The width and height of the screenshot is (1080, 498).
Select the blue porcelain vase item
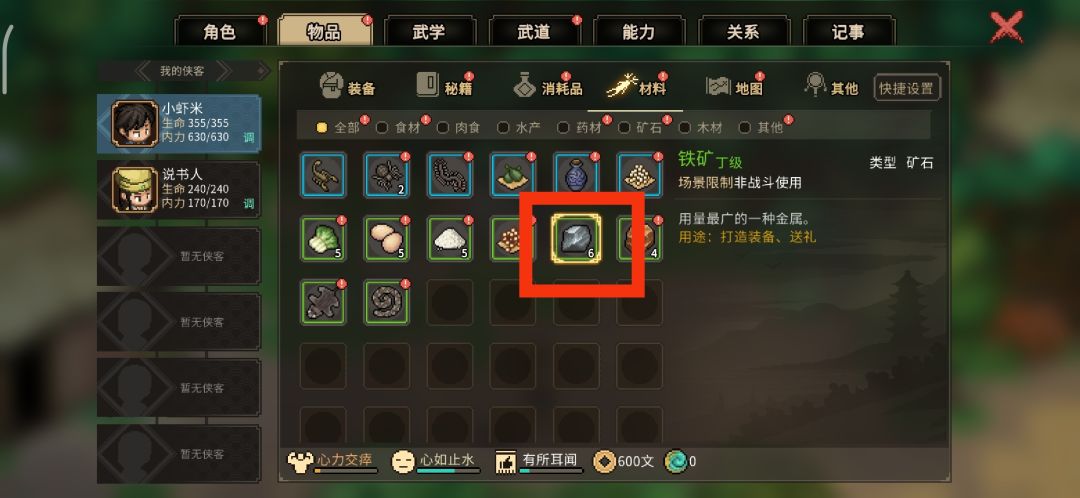coord(577,175)
